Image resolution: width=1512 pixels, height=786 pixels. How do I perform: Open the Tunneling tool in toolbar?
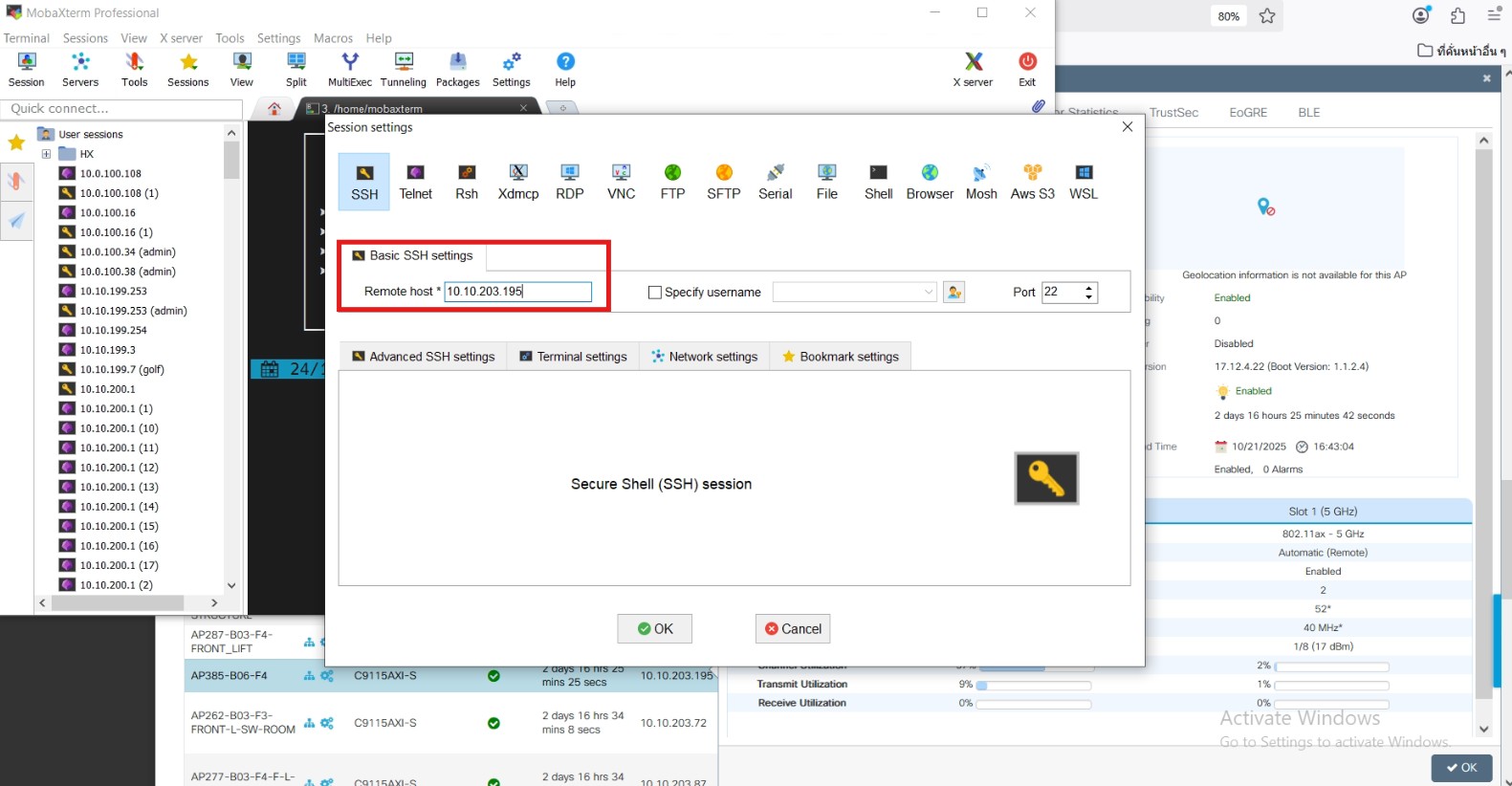(404, 69)
